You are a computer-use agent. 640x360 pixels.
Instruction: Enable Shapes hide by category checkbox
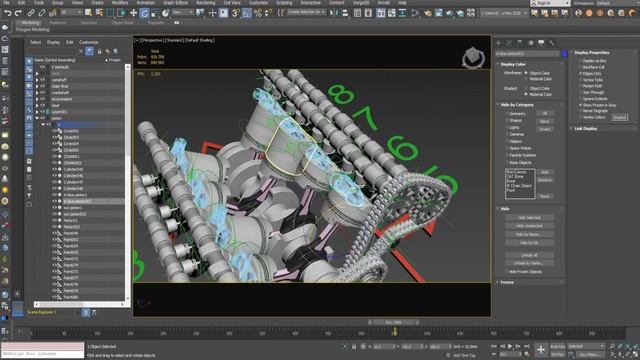click(x=507, y=120)
